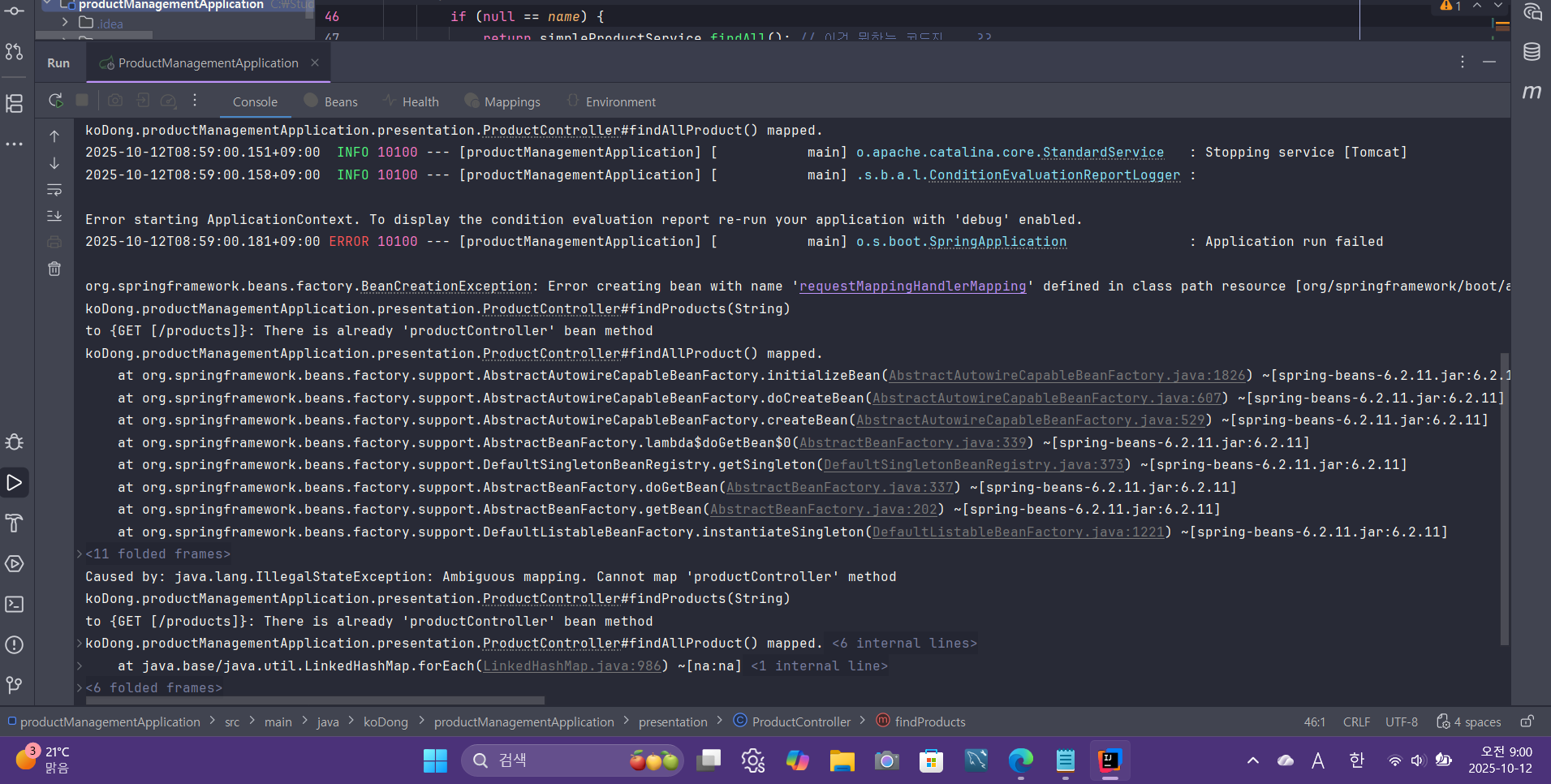Switch to the Mappings tab

click(x=502, y=101)
